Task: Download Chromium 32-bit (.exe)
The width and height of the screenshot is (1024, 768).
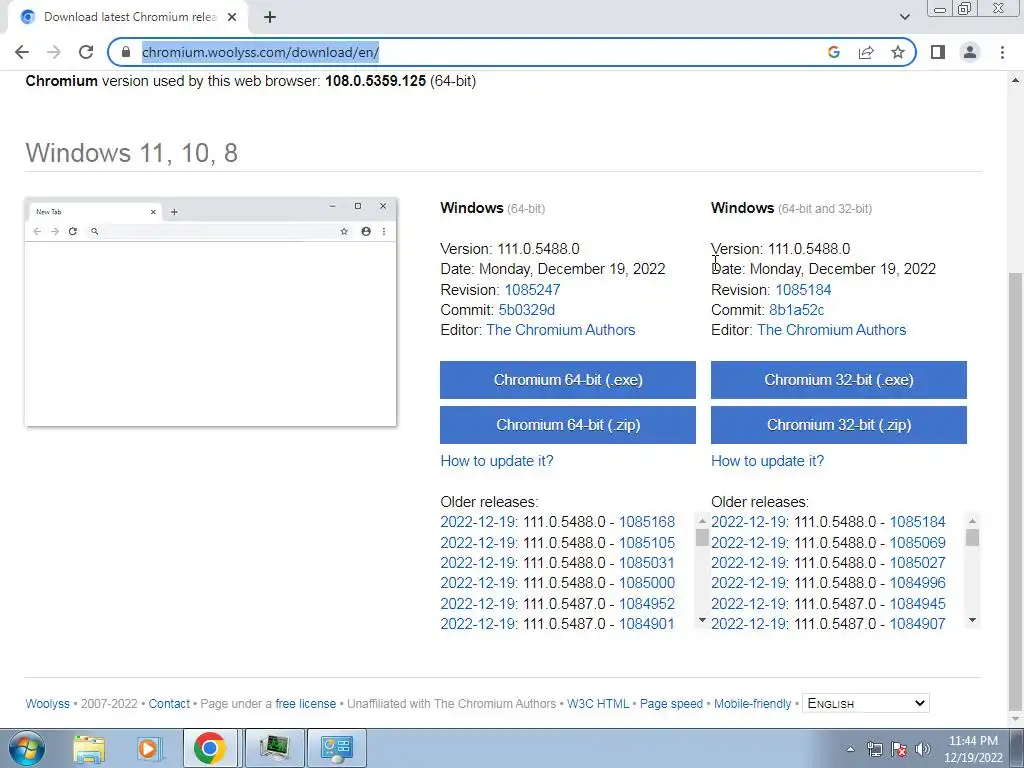Action: [x=839, y=380]
